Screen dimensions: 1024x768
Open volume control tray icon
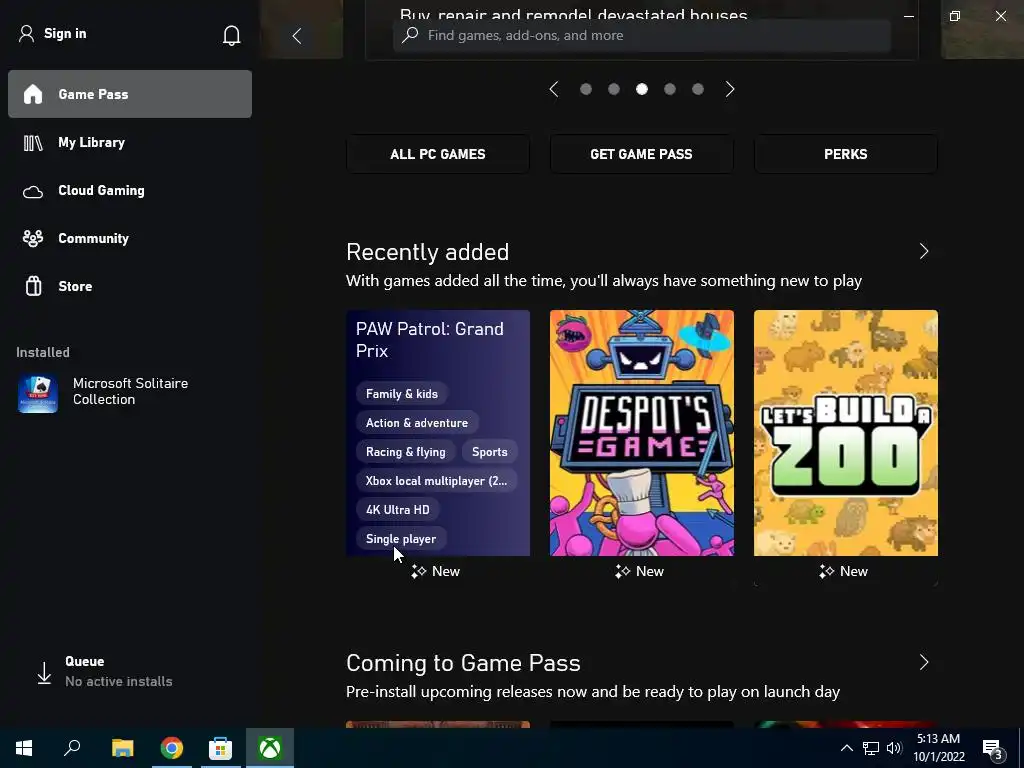tap(894, 748)
